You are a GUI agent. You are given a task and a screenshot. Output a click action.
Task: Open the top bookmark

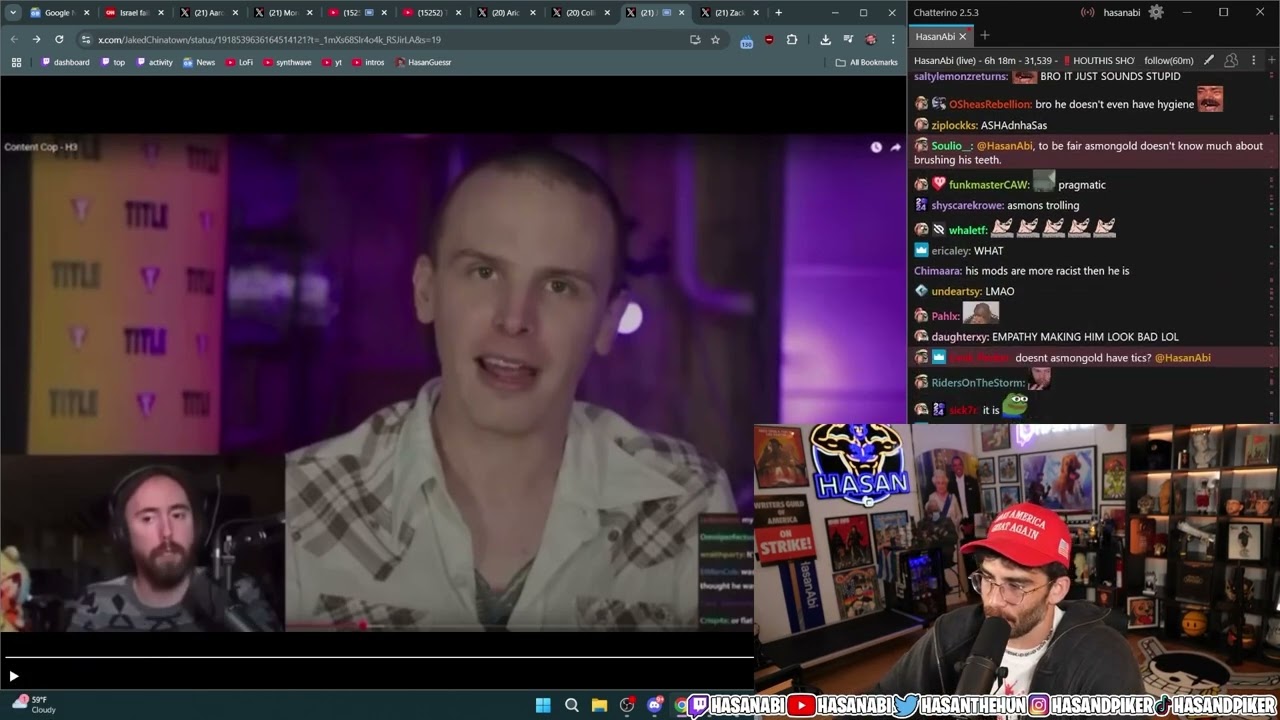point(113,62)
